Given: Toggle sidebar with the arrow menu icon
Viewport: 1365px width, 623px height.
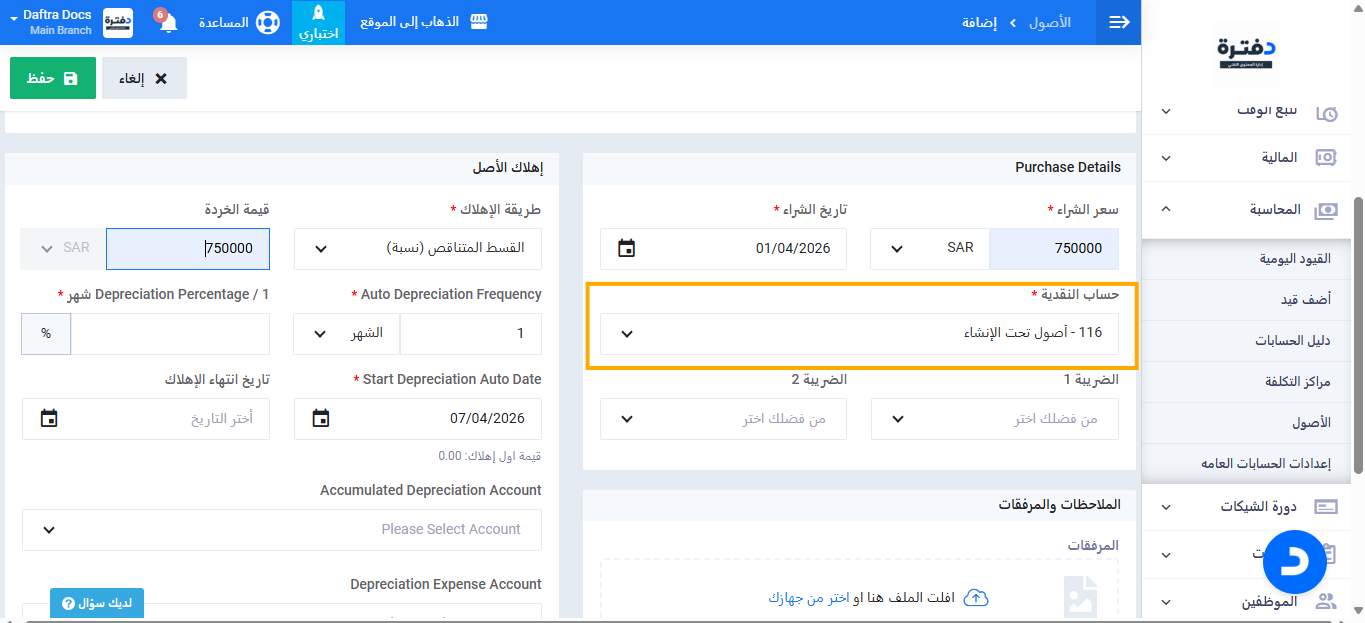Looking at the screenshot, I should point(1119,22).
